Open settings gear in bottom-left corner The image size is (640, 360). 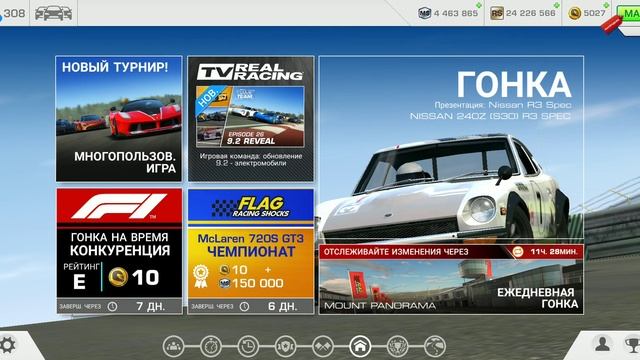pos(7,345)
